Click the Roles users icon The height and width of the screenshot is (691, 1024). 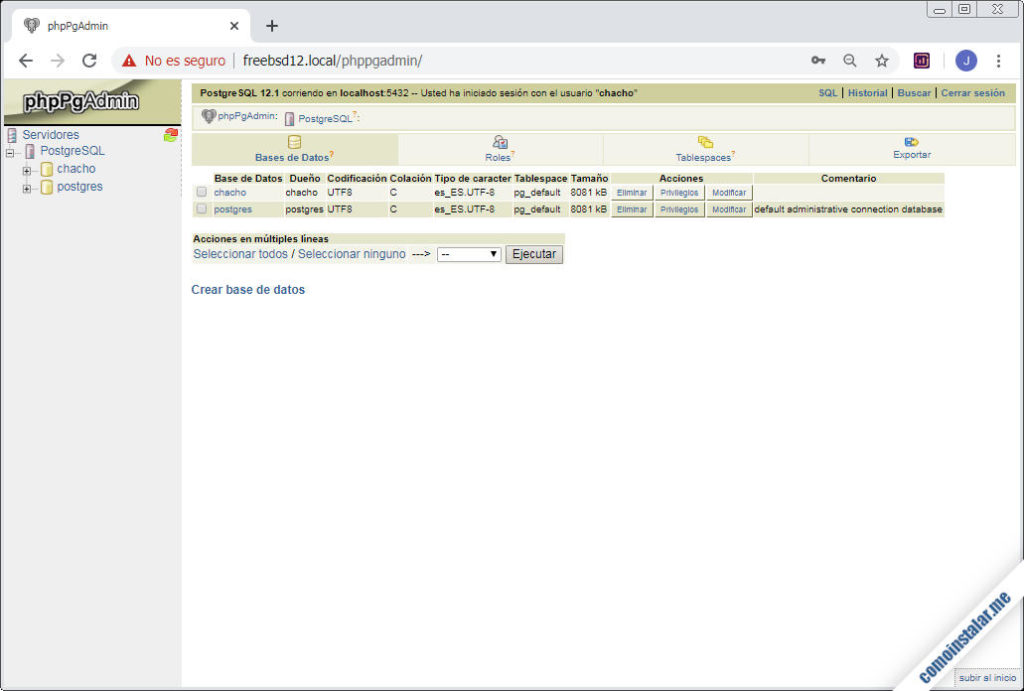coord(500,142)
